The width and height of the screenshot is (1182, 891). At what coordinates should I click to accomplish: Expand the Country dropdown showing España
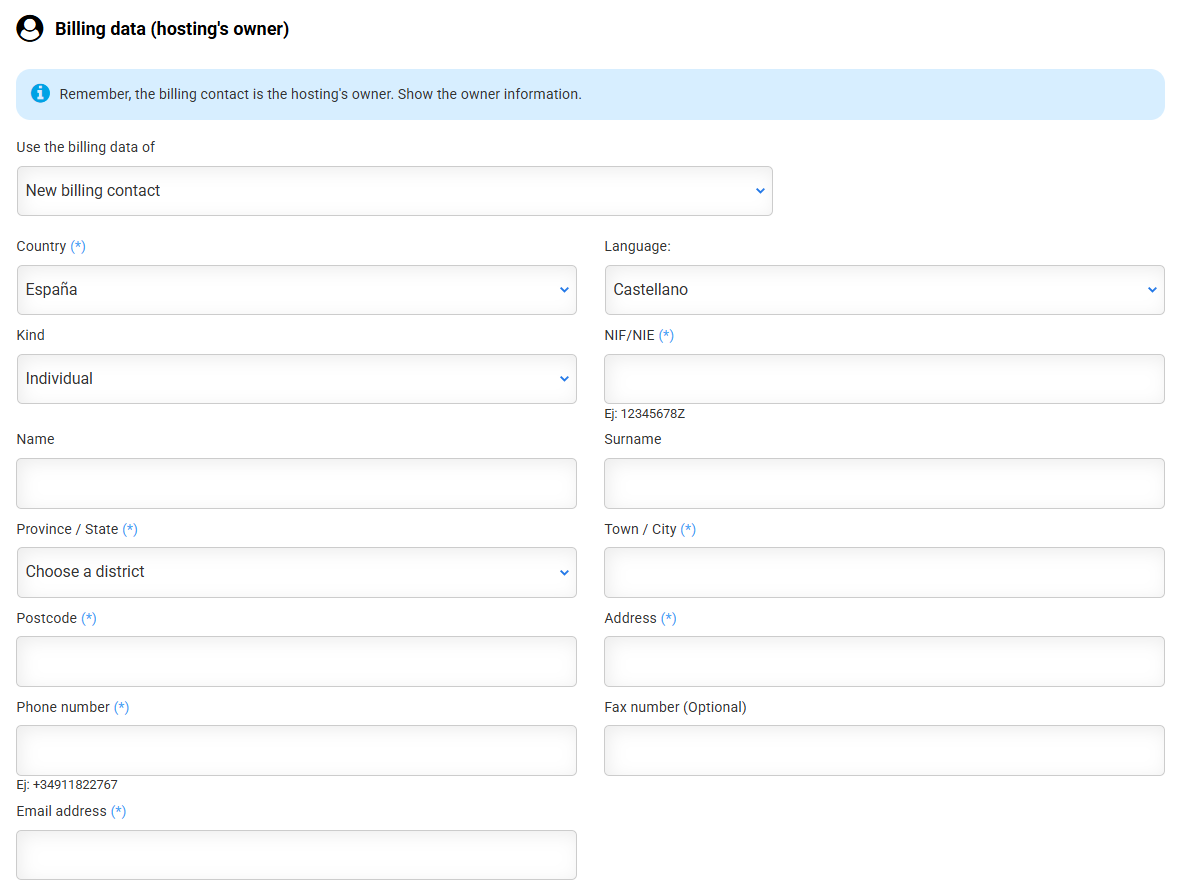point(296,290)
